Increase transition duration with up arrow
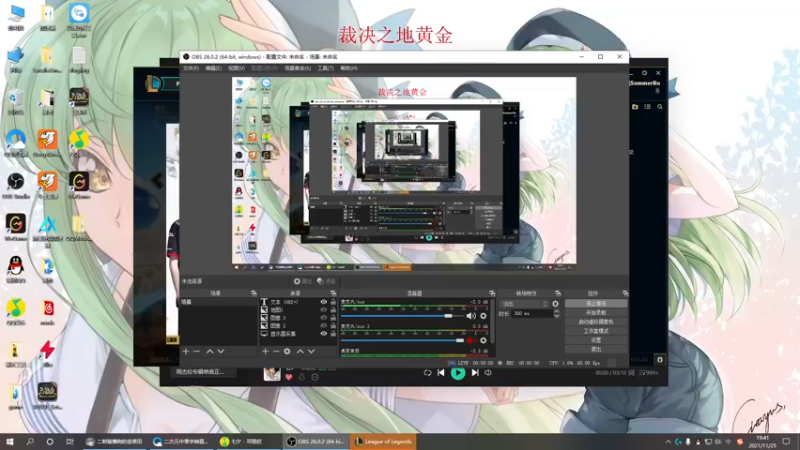Screen dimensions: 800x450 556,311
